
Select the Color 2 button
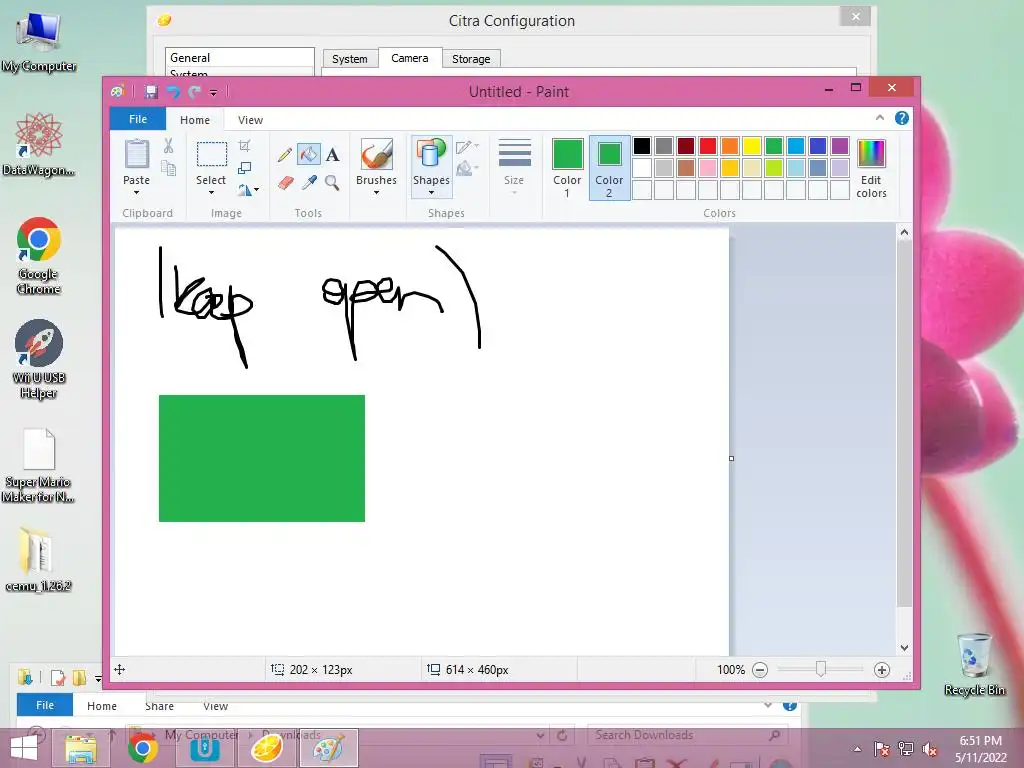click(x=609, y=167)
